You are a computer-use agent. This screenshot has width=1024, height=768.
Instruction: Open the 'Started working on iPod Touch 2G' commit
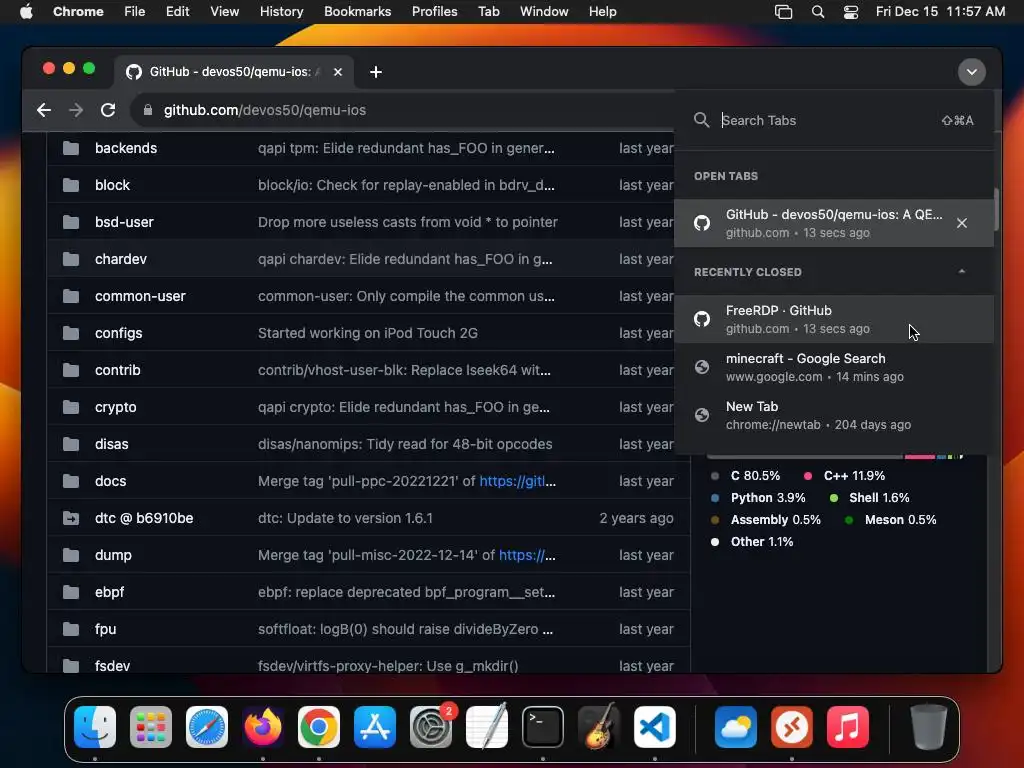point(368,333)
